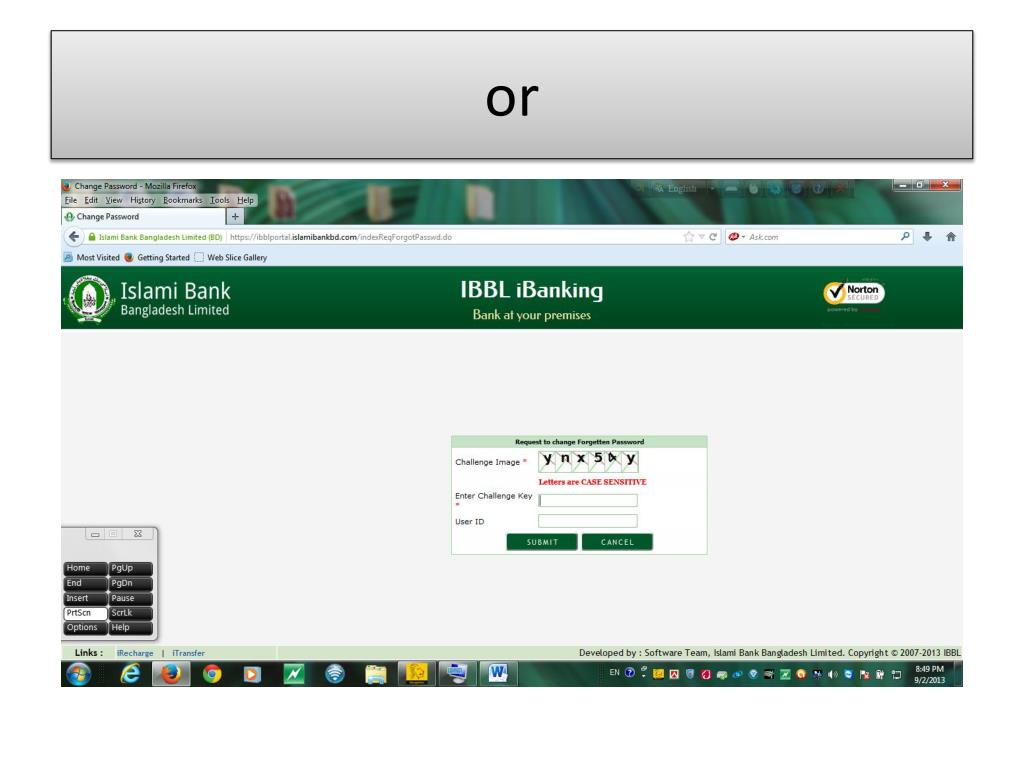Click the bookmark star icon in the address bar
This screenshot has width=1024, height=768.
click(688, 237)
